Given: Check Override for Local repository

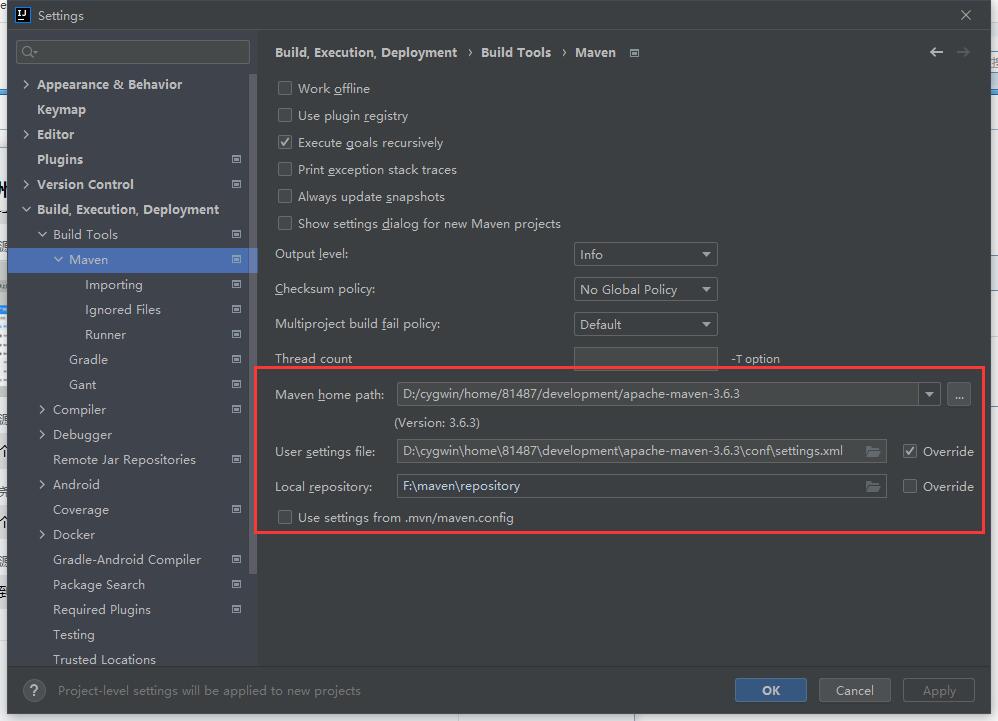Looking at the screenshot, I should (910, 486).
